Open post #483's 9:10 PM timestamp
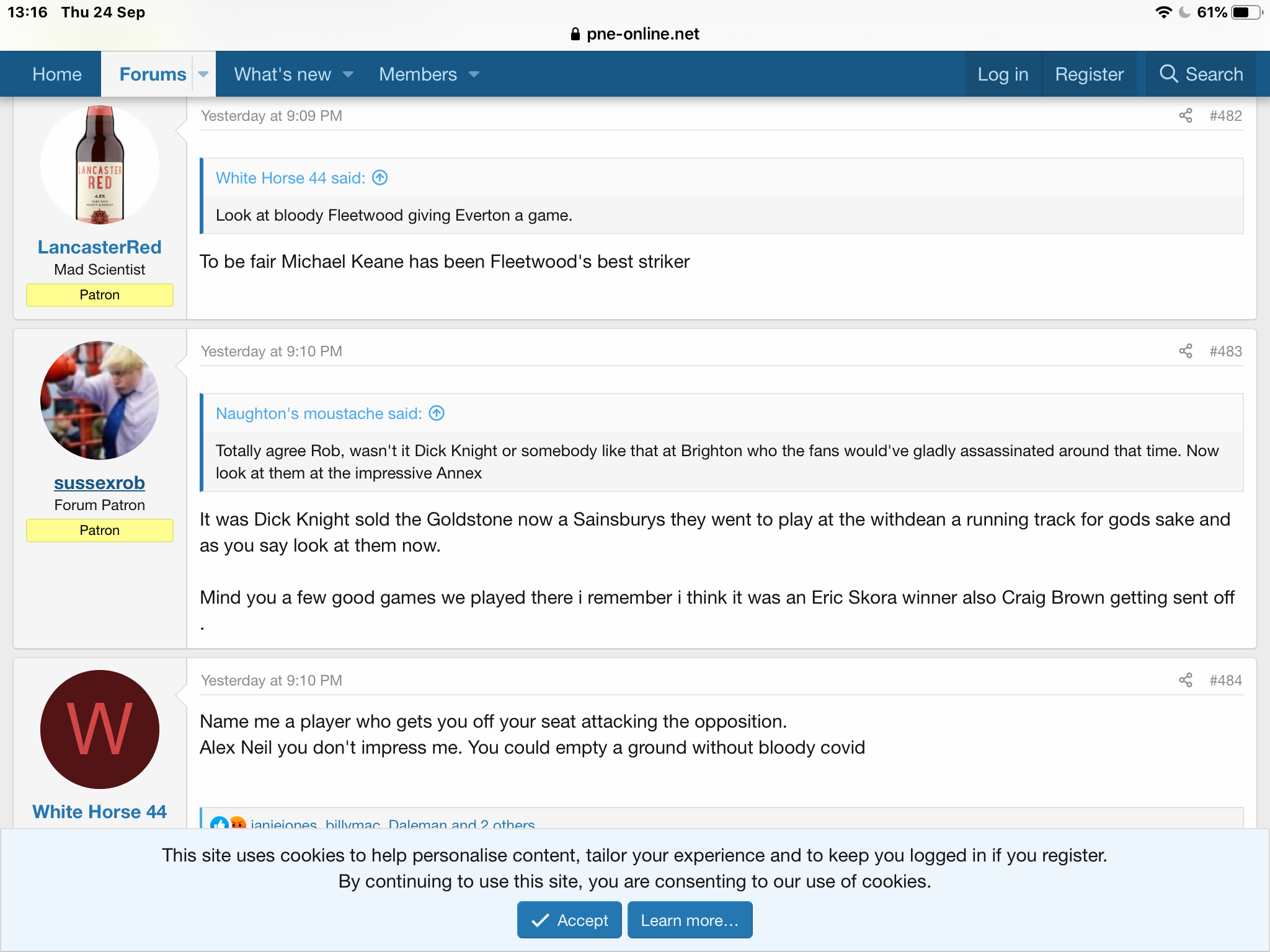The height and width of the screenshot is (952, 1270). (x=272, y=351)
